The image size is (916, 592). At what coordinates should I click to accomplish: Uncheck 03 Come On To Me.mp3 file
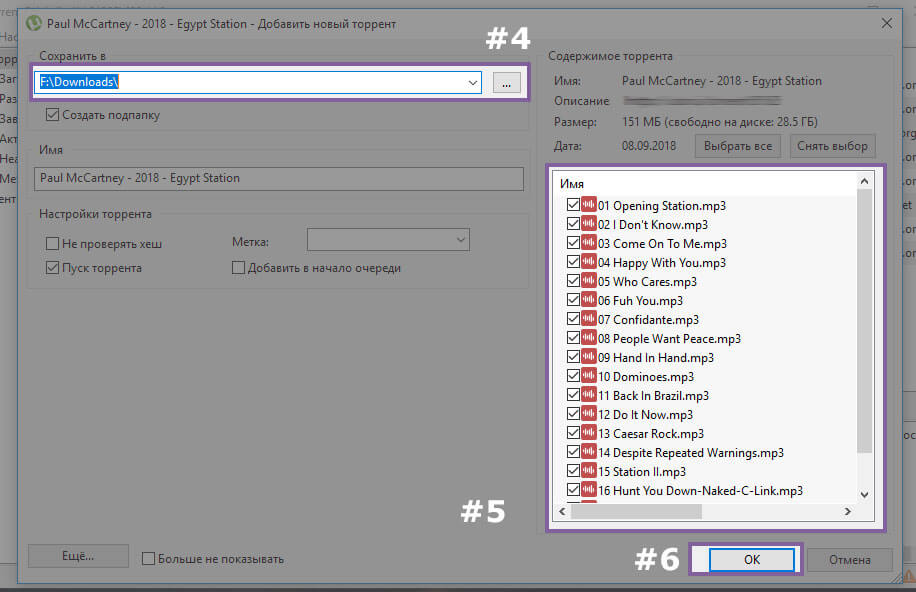pyautogui.click(x=573, y=243)
